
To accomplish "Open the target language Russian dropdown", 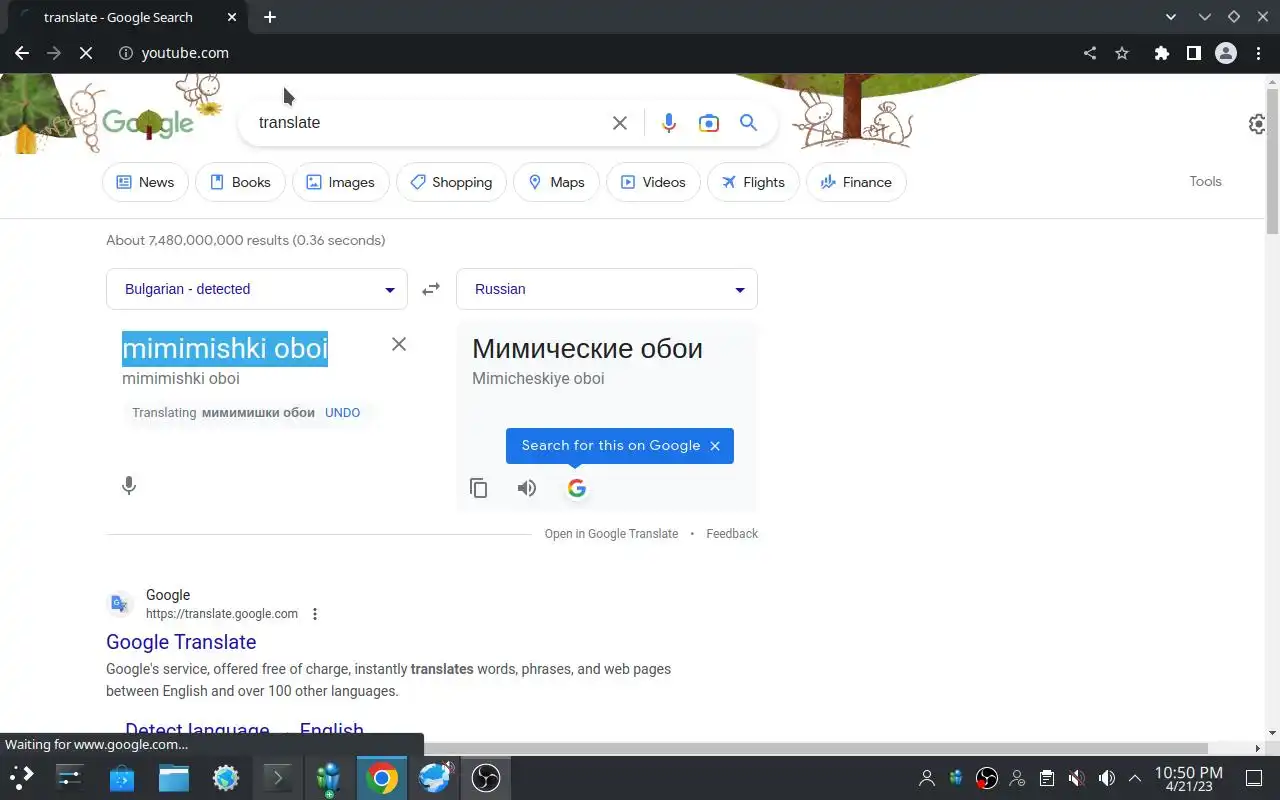I will (x=607, y=289).
